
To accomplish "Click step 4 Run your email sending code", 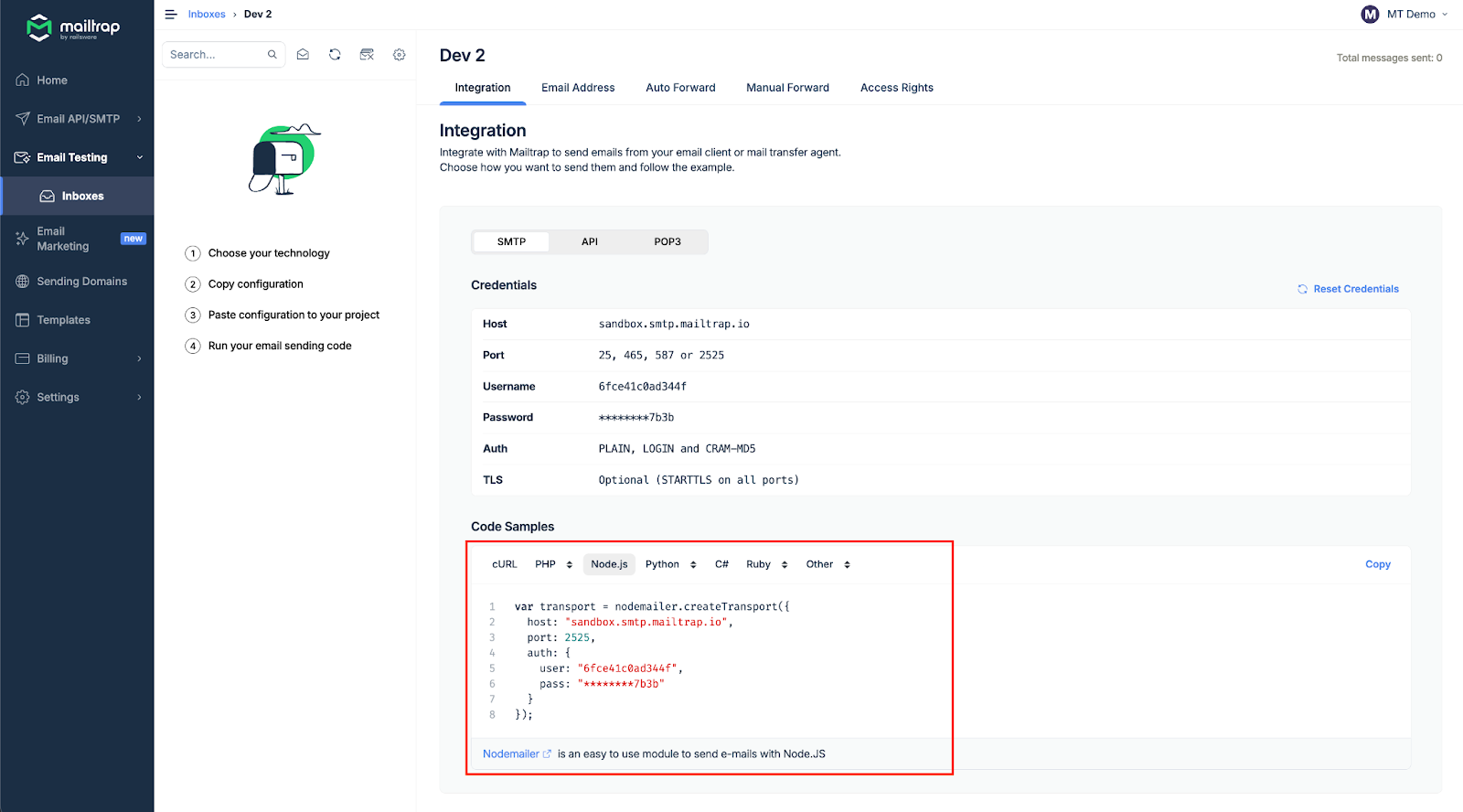I will point(268,346).
